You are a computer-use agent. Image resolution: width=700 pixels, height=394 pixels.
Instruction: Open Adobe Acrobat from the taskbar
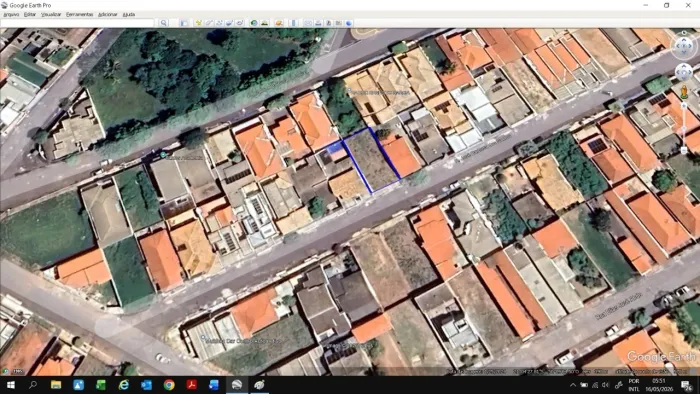192,385
